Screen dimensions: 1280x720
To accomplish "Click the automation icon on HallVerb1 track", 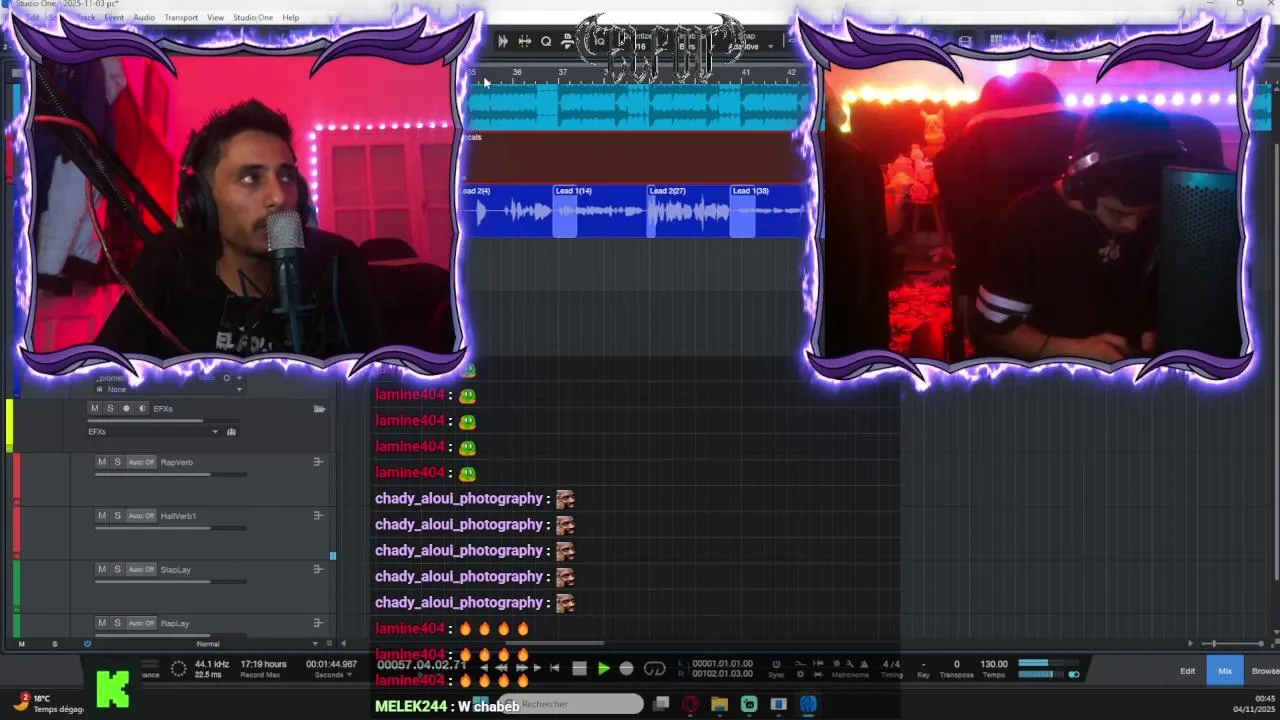I will coord(318,516).
